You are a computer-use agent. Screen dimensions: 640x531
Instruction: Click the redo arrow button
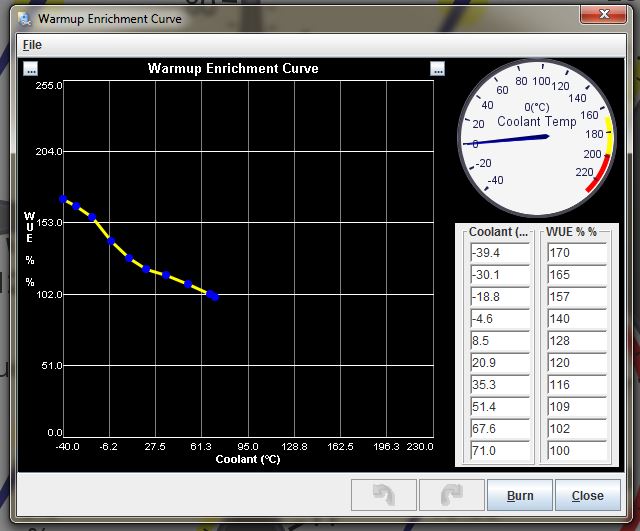451,495
